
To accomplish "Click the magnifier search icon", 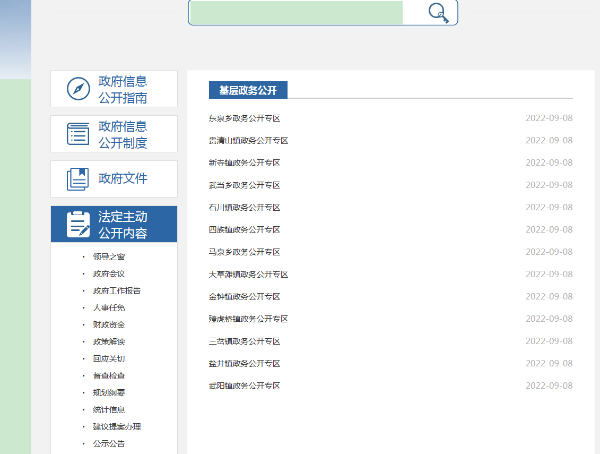I will (x=438, y=12).
